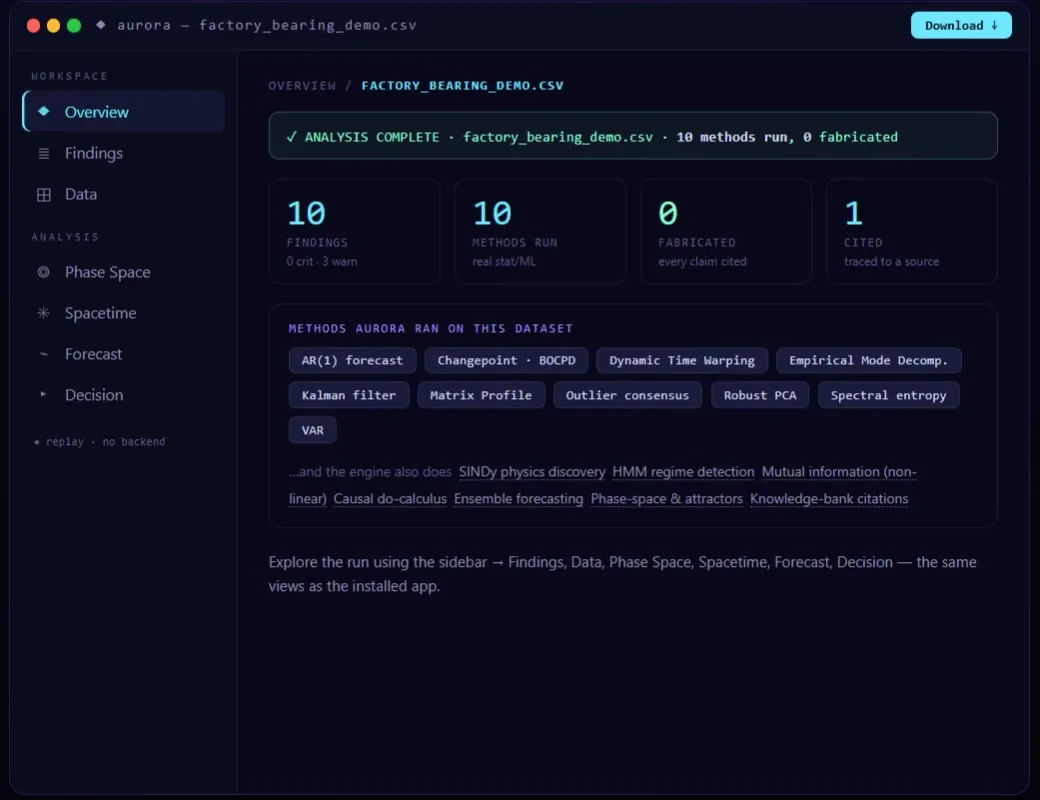The height and width of the screenshot is (800, 1040).
Task: Select the VAR method chip
Action: coord(312,430)
